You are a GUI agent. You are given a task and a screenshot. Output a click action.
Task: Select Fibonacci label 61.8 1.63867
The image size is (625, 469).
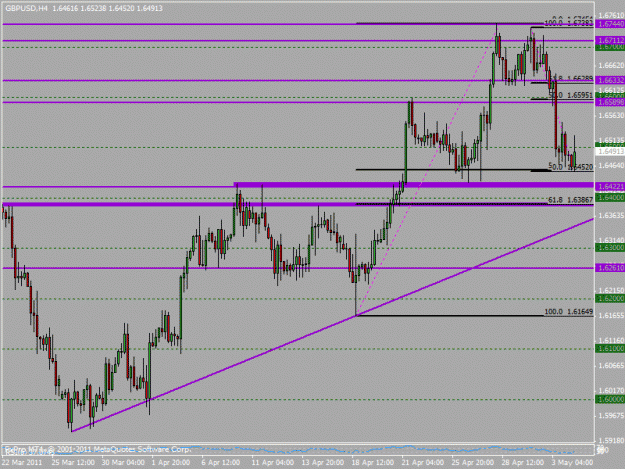tap(570, 200)
